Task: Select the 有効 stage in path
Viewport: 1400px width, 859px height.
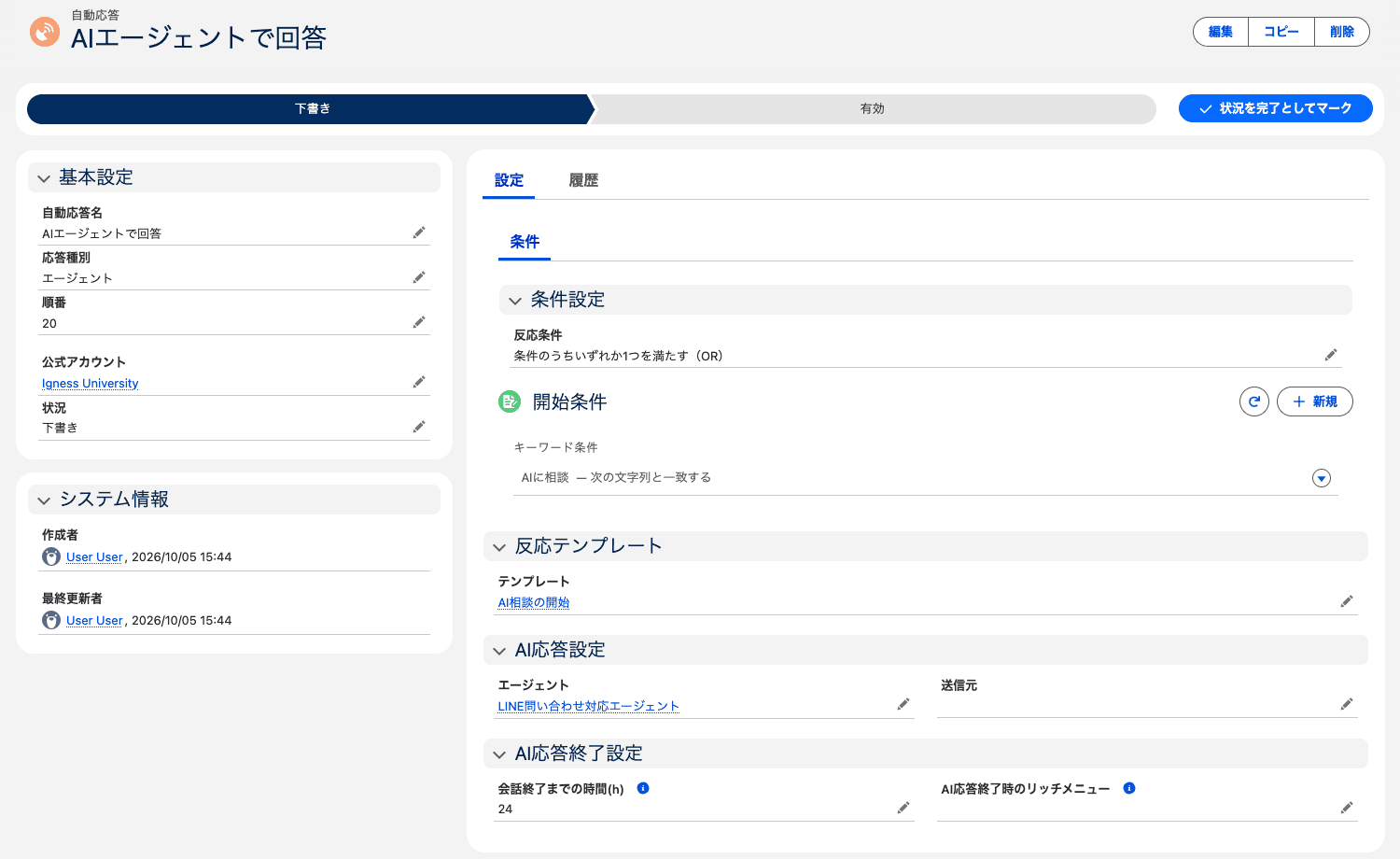Action: tap(873, 109)
